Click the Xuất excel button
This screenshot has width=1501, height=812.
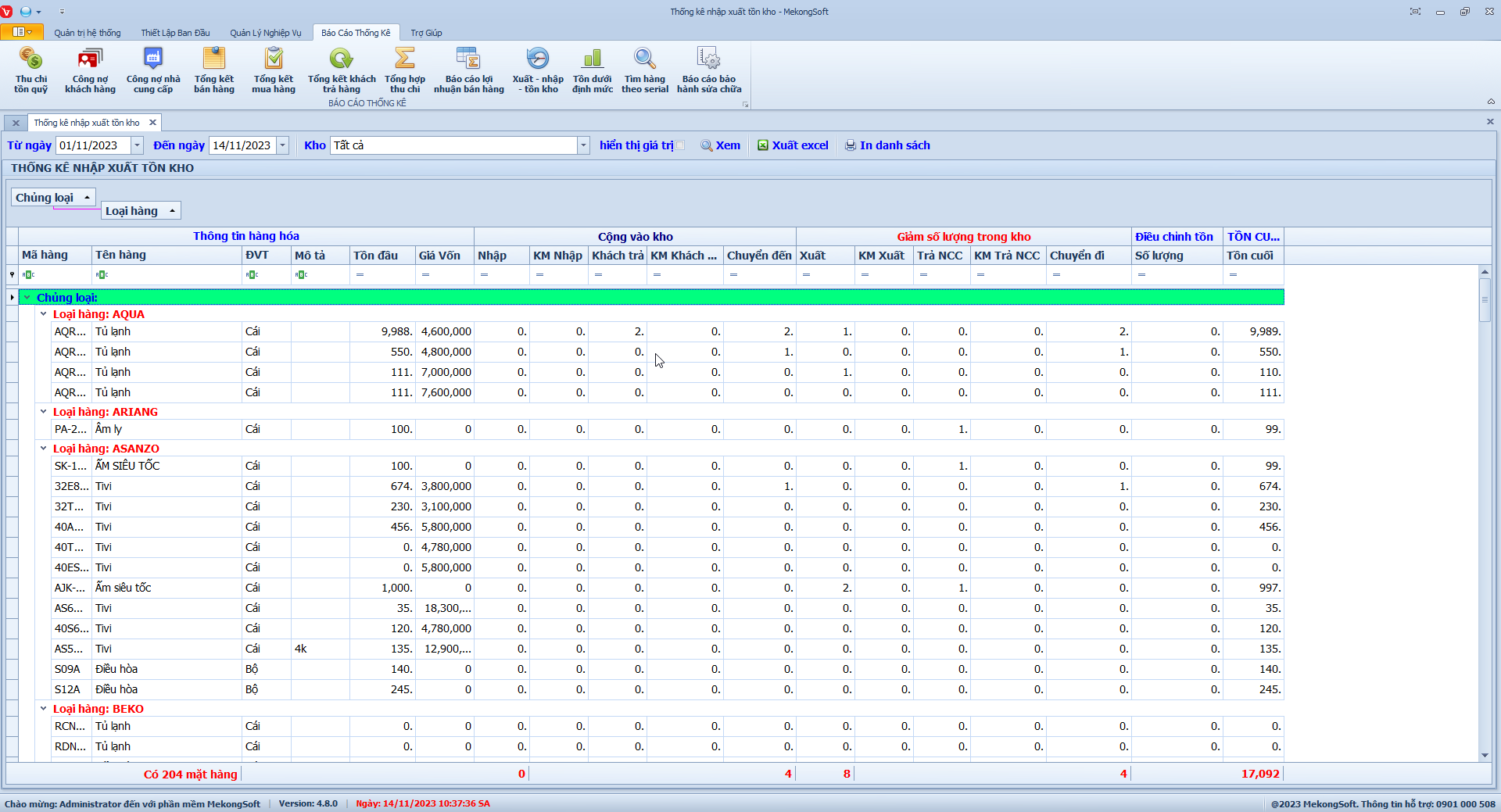[x=793, y=145]
